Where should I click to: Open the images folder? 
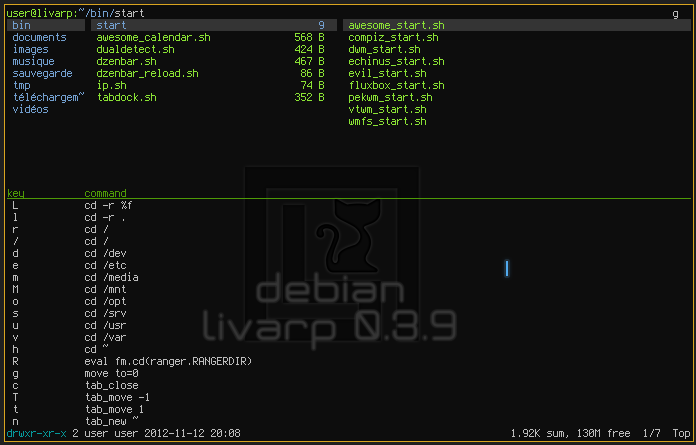pos(30,49)
